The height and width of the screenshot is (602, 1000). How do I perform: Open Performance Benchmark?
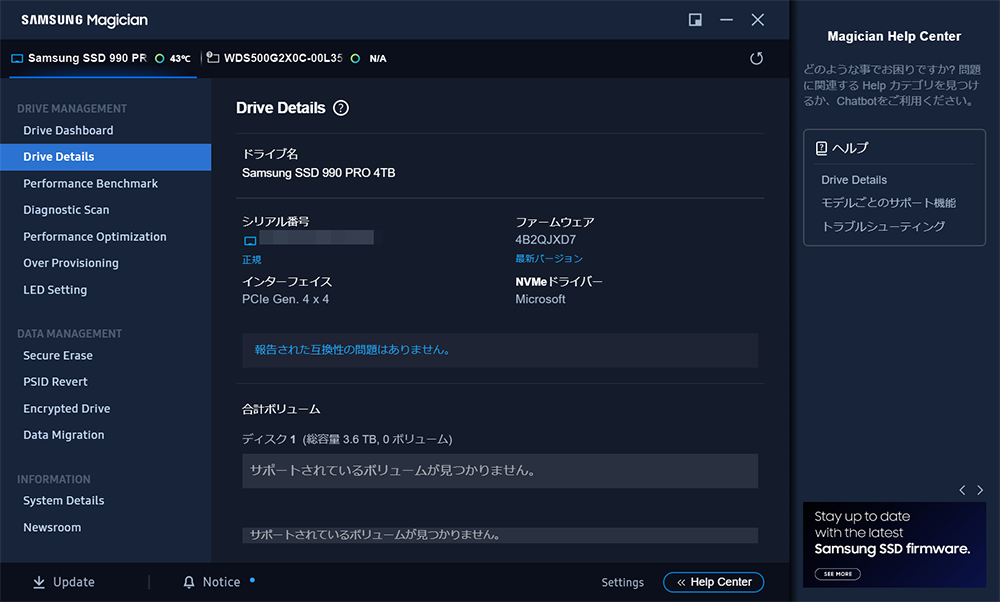(x=91, y=184)
